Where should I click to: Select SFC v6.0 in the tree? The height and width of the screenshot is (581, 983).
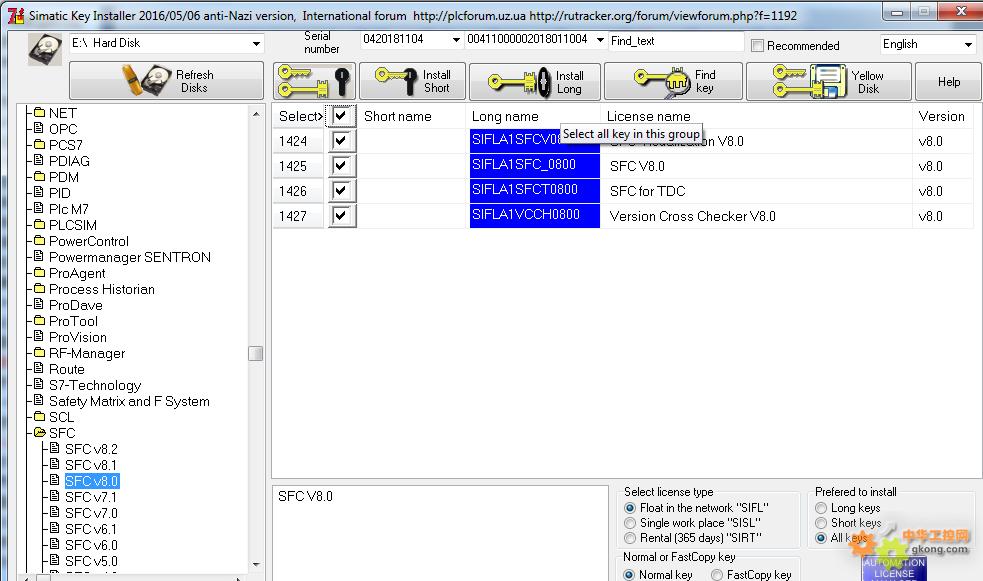pyautogui.click(x=92, y=545)
